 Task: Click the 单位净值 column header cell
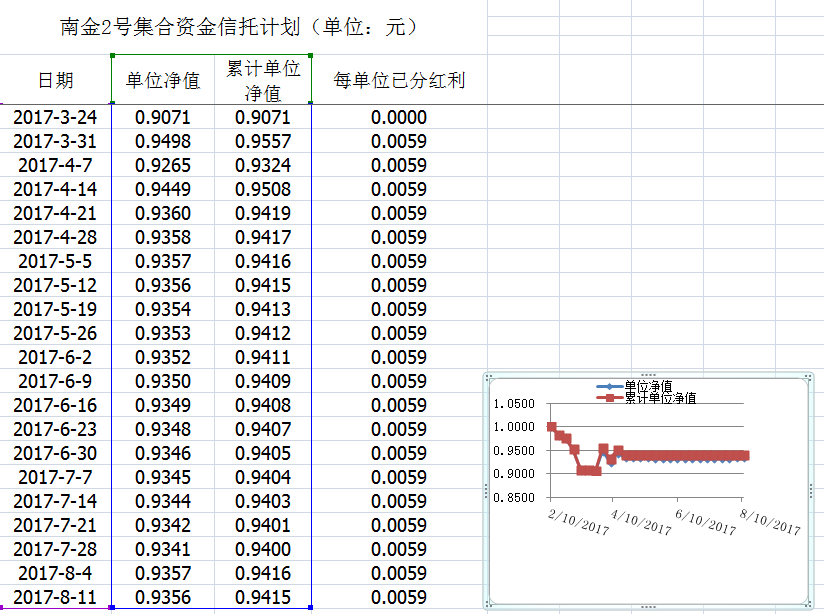coord(162,80)
